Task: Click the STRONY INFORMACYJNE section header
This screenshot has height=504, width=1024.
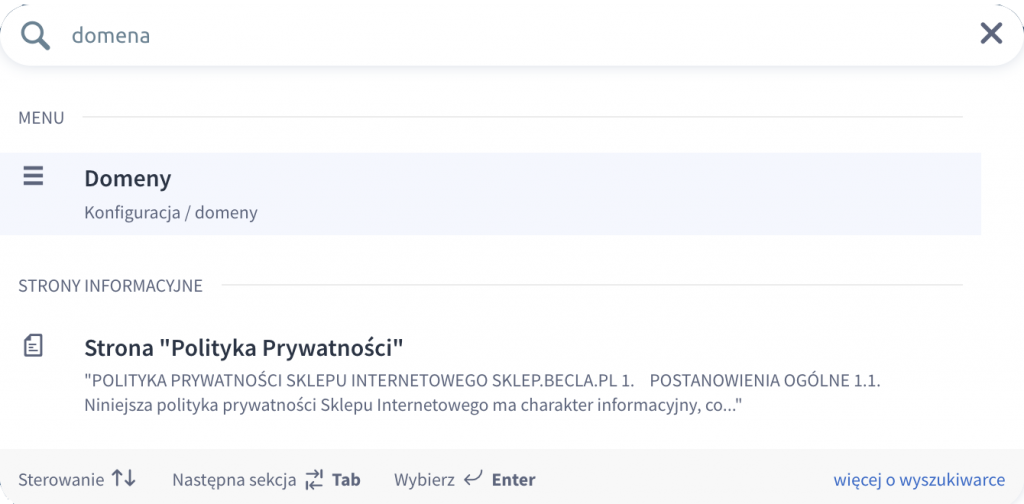Action: click(110, 286)
